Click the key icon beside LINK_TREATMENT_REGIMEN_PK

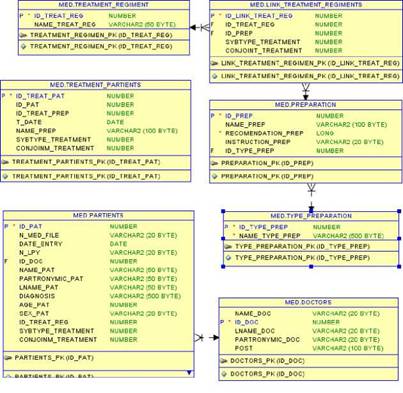[x=214, y=63]
